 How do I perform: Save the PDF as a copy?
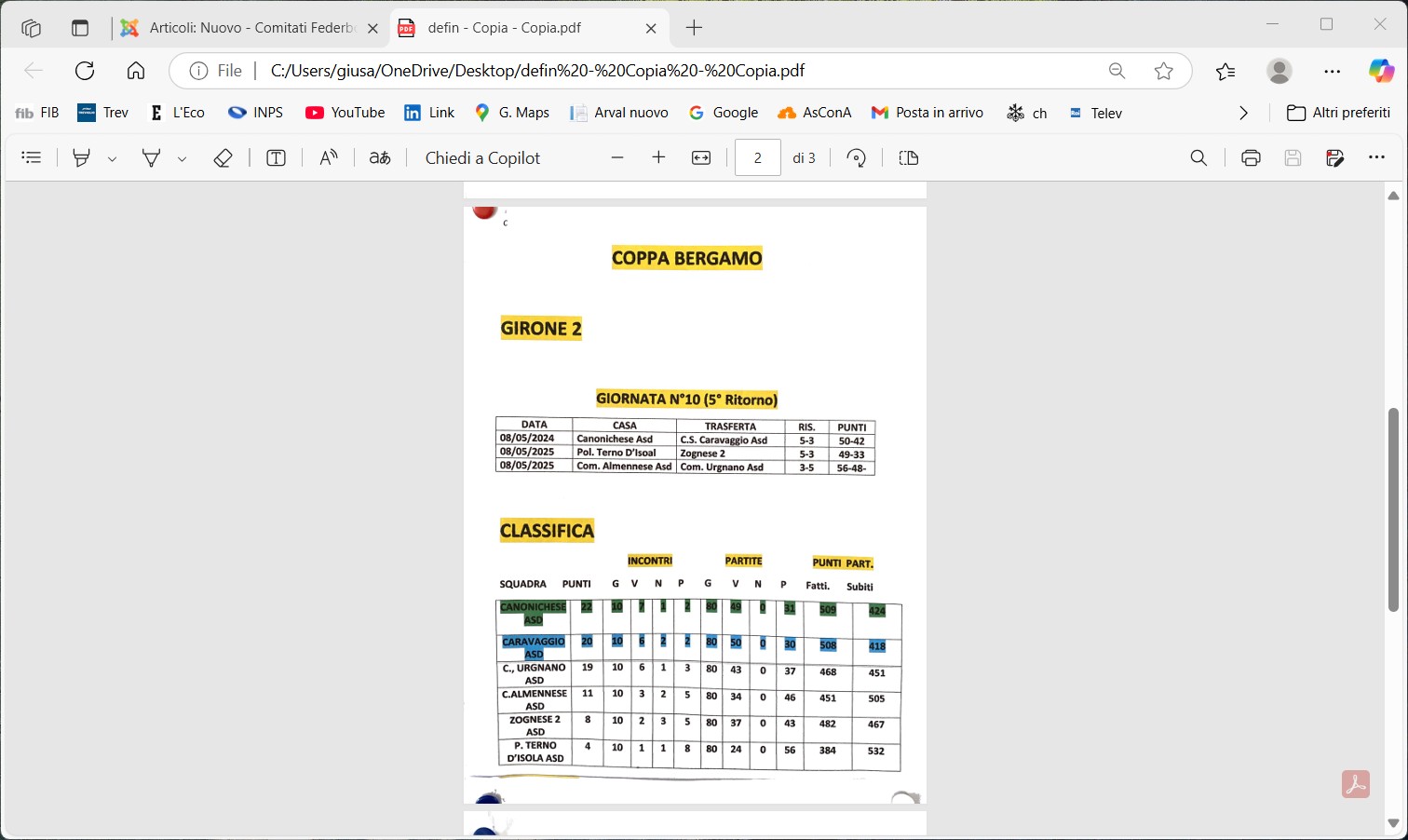(1334, 158)
